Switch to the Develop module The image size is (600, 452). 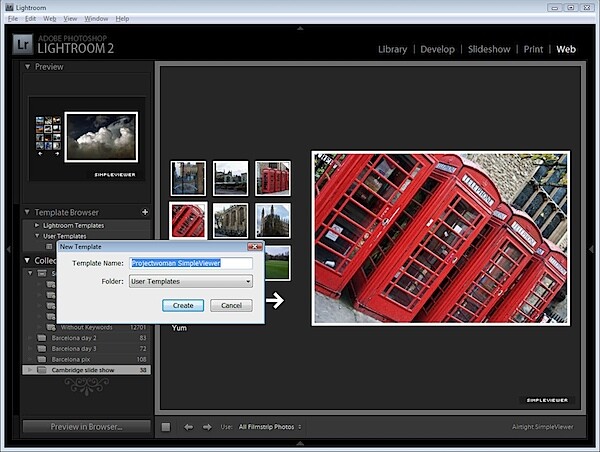click(x=437, y=49)
